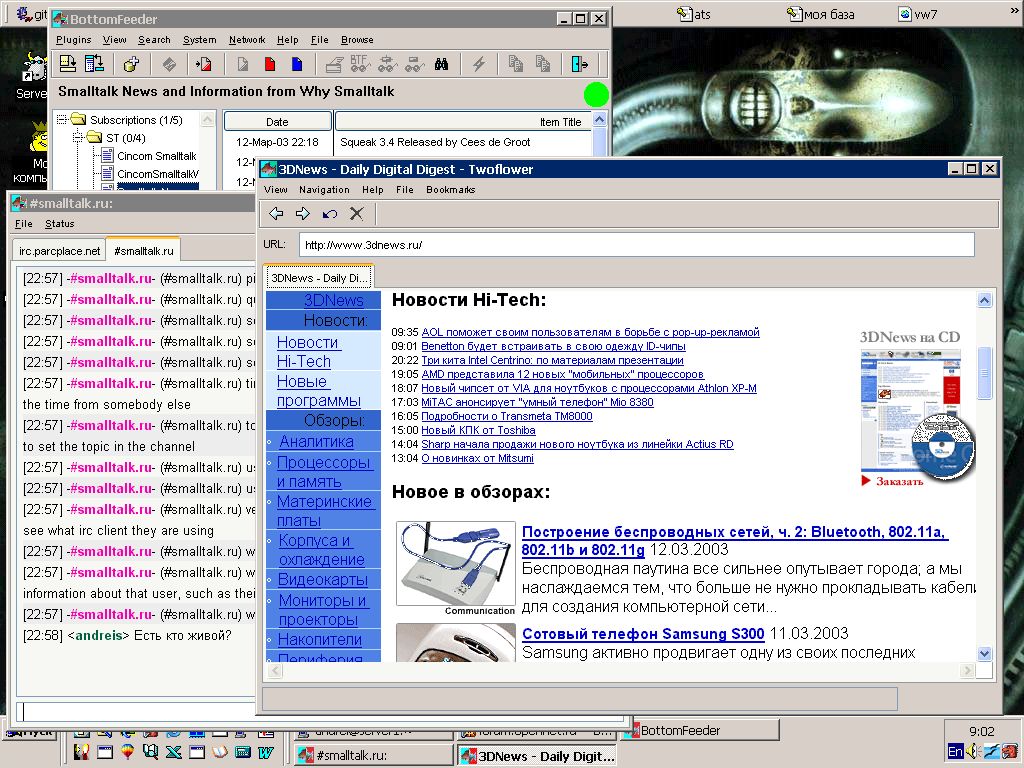The height and width of the screenshot is (768, 1024).
Task: Click the URL input field in Twoflower
Action: coord(637,245)
